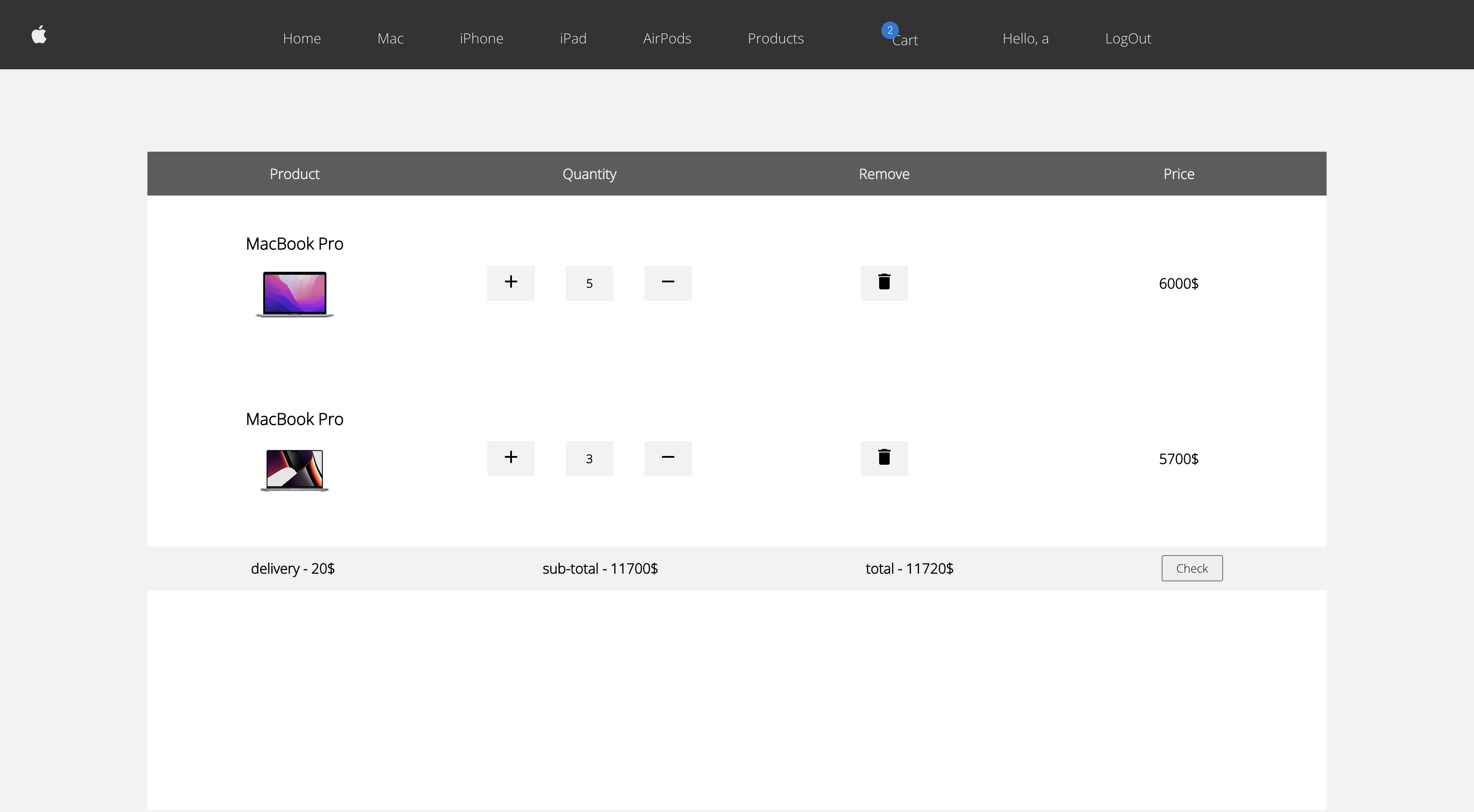Open the Cart link
The image size is (1474, 812).
tap(905, 40)
